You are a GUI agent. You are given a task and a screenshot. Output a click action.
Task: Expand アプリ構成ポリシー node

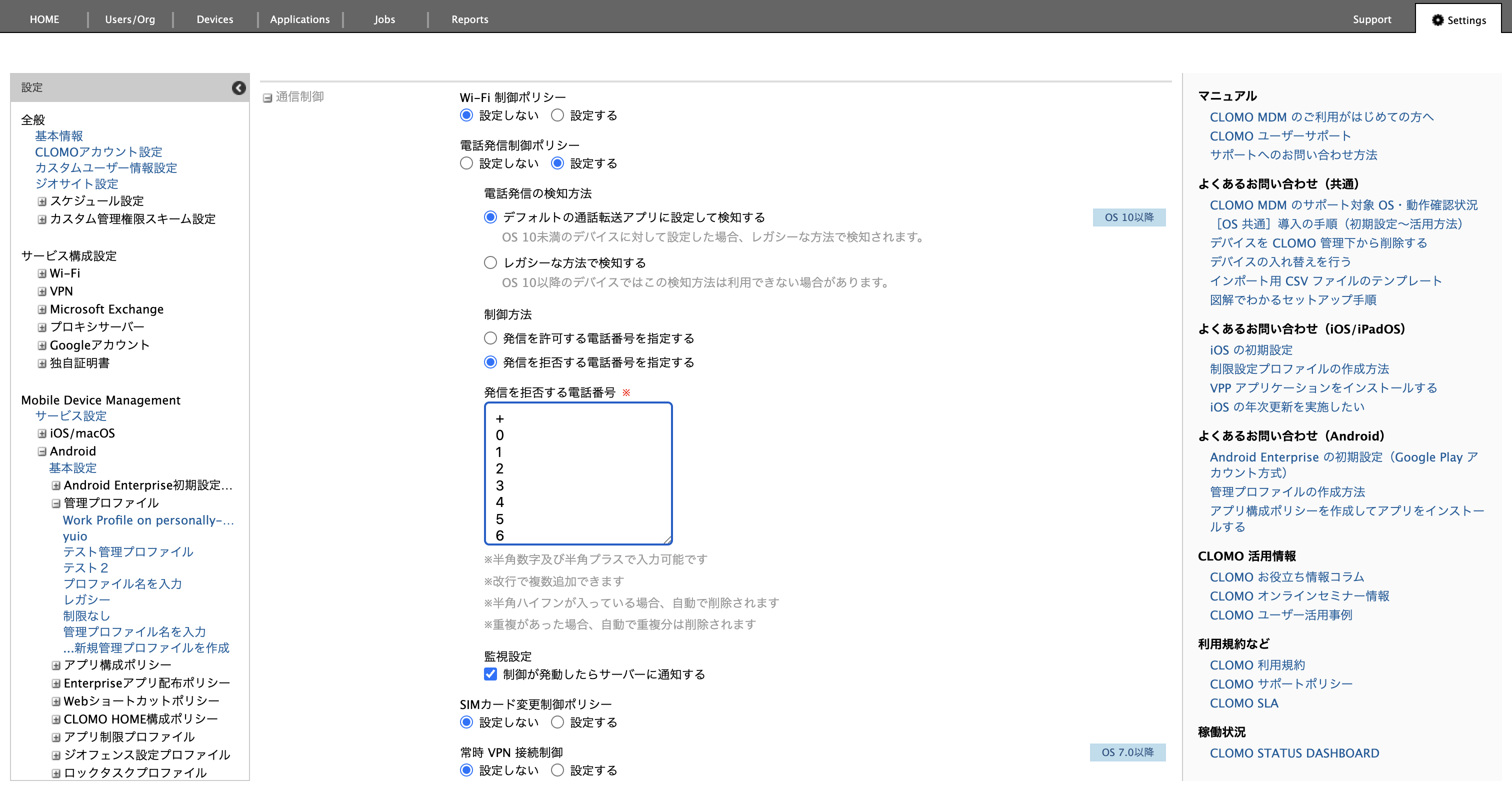coord(56,665)
